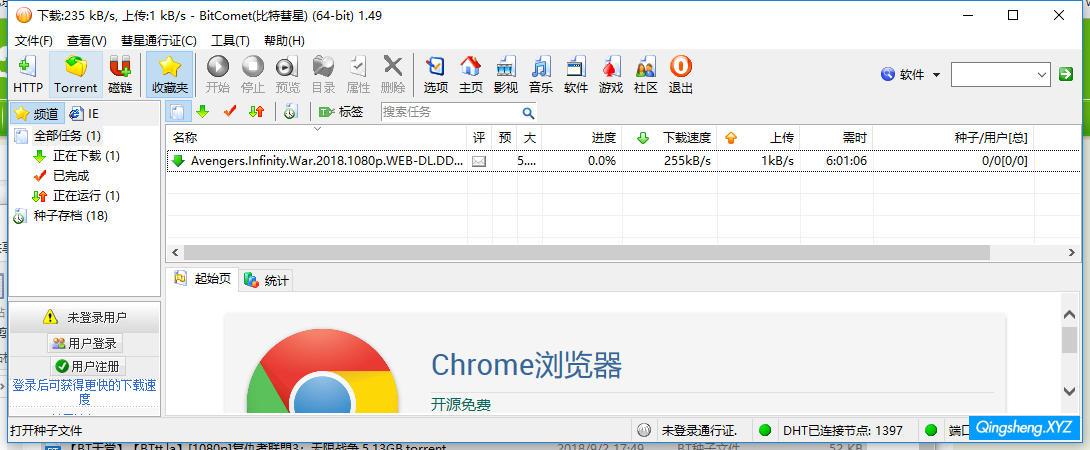This screenshot has height=450, width=1090.
Task: Open the 帮助(H) menu
Action: [284, 40]
